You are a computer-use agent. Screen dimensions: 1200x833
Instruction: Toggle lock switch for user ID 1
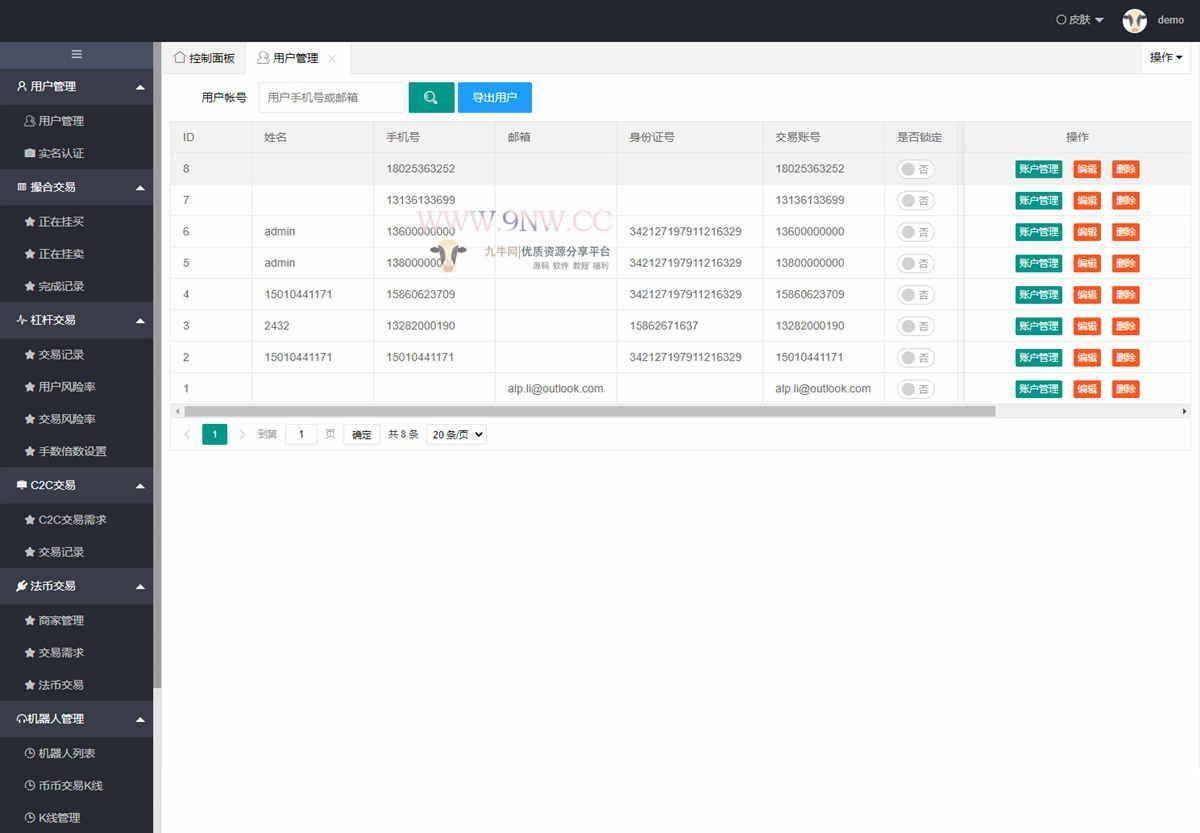click(915, 389)
